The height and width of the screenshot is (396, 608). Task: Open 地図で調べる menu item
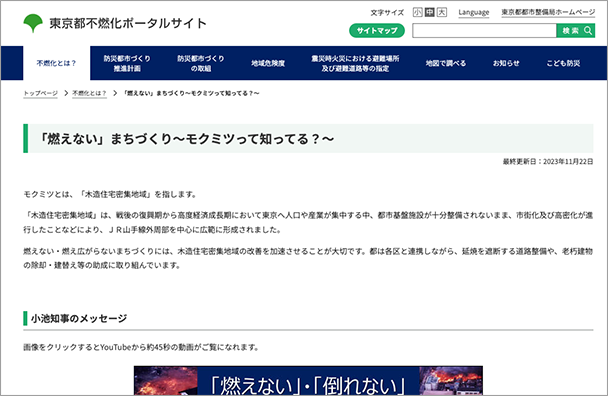pos(446,63)
